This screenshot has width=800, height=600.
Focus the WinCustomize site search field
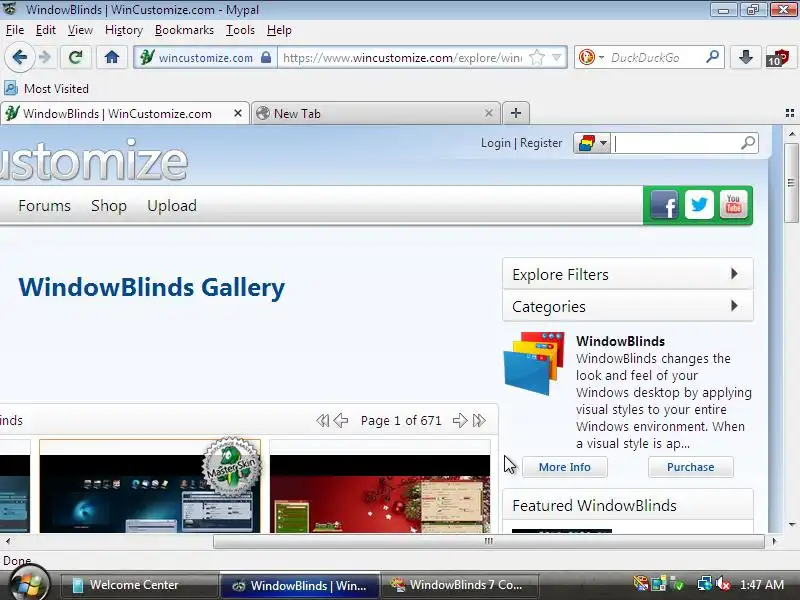(x=676, y=143)
